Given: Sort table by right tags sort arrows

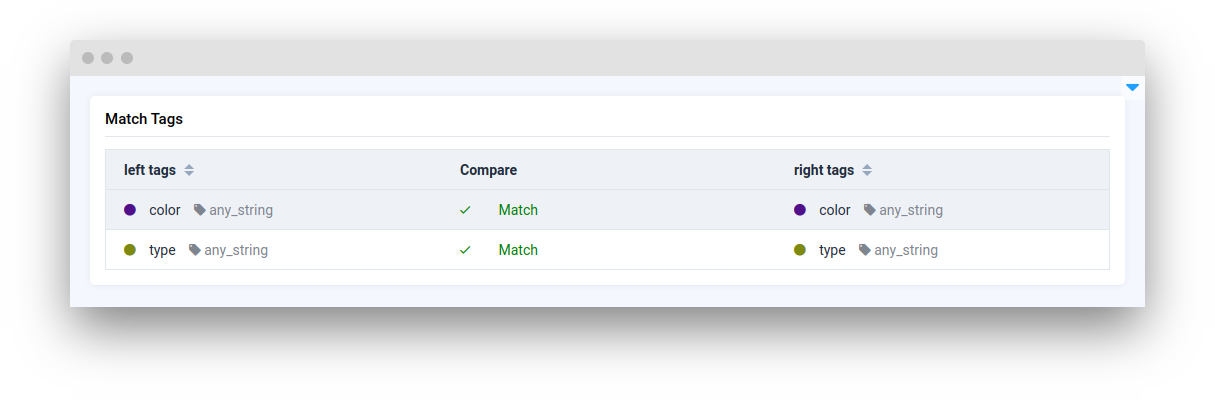Looking at the screenshot, I should 867,170.
